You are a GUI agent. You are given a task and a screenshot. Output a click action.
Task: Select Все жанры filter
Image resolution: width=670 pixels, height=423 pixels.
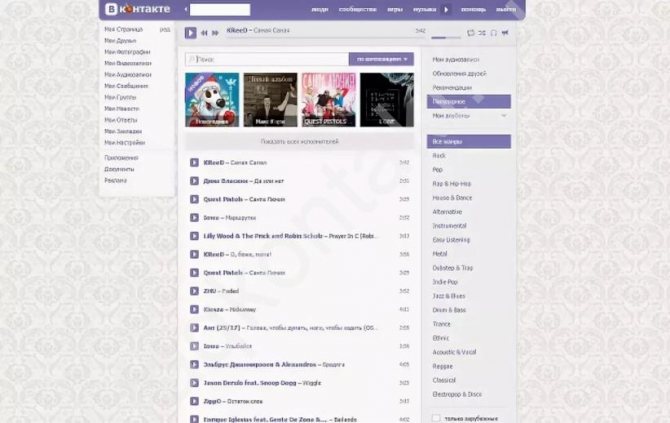click(469, 141)
